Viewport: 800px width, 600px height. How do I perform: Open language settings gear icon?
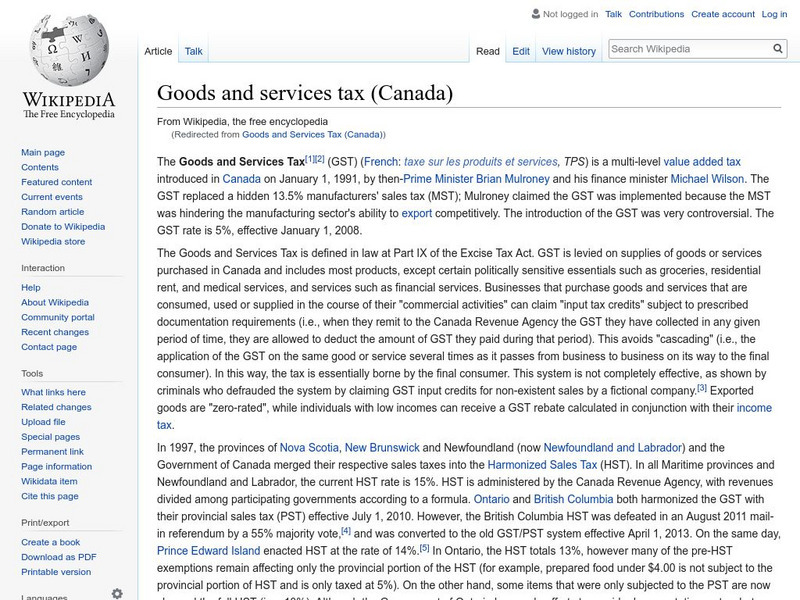117,593
